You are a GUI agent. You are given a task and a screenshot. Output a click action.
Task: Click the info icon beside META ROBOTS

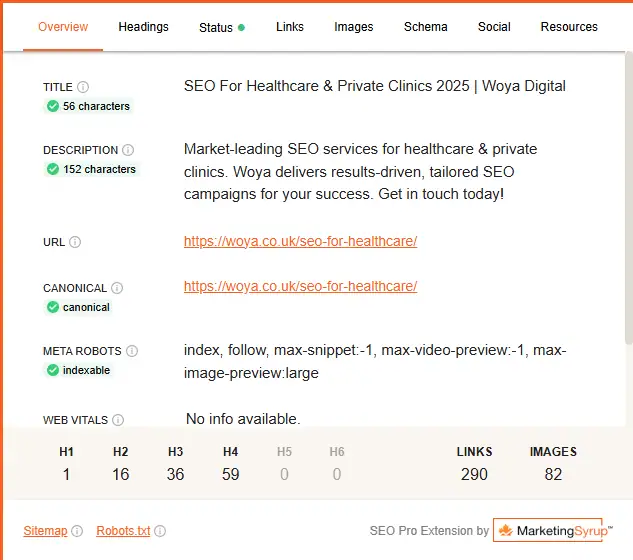click(132, 351)
